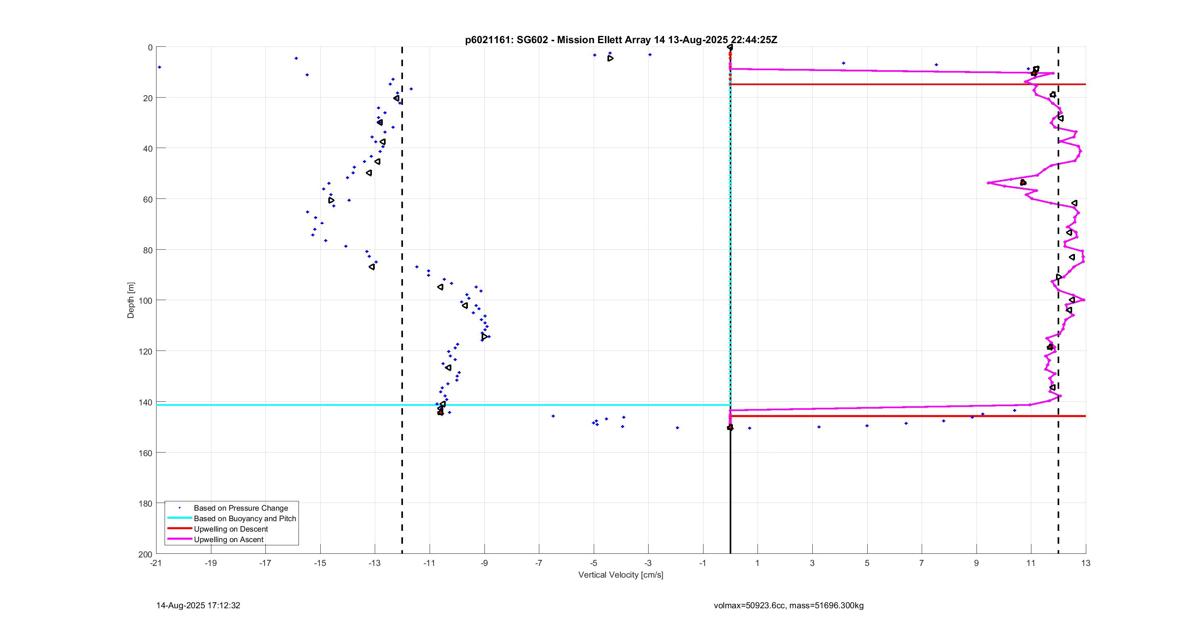This screenshot has width=1200, height=622.
Task: Click depth axis tick label '180'
Action: click(x=145, y=503)
